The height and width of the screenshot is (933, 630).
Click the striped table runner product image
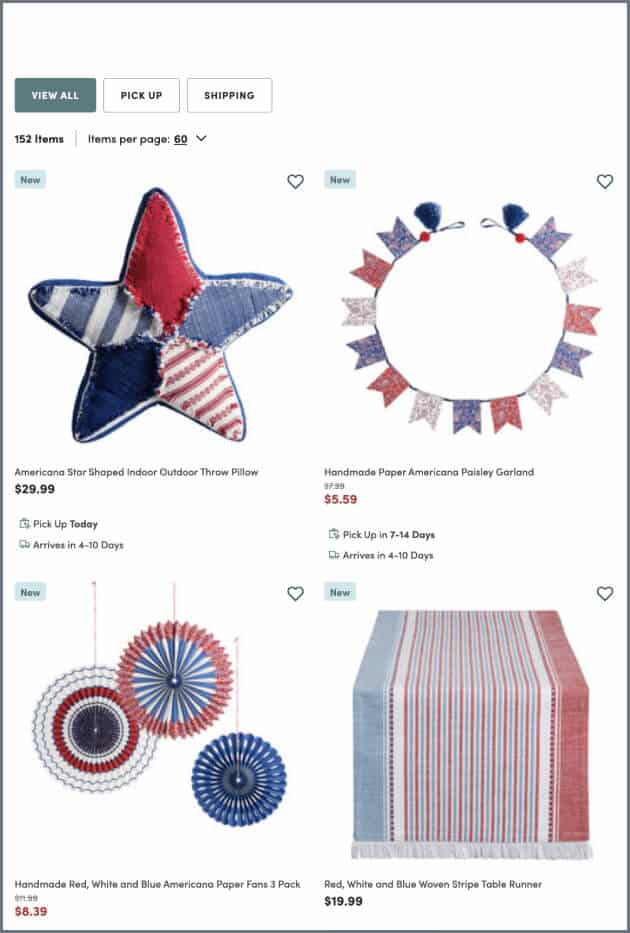tap(471, 735)
